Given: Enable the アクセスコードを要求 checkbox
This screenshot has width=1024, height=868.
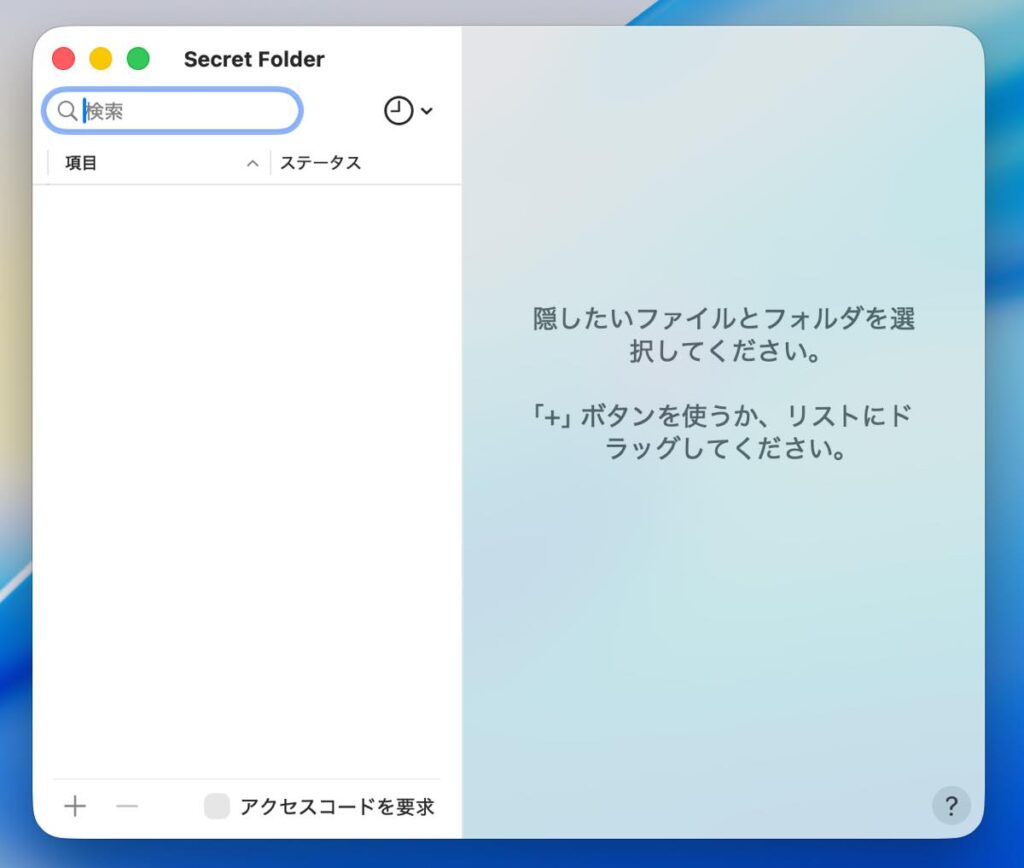Looking at the screenshot, I should (216, 806).
